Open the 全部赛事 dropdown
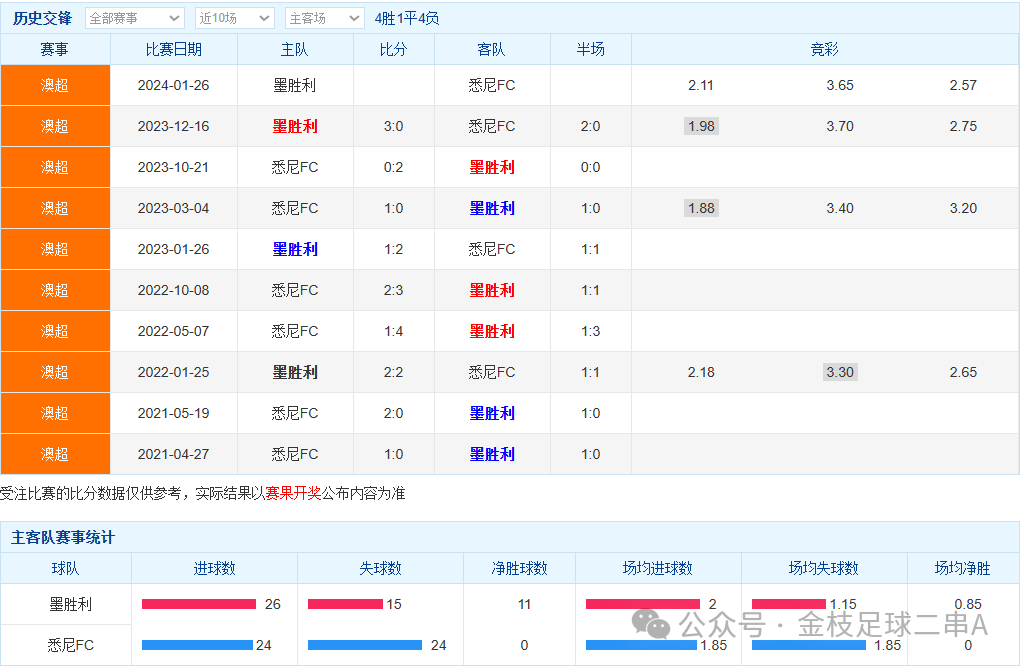This screenshot has height=666, width=1020. [x=135, y=18]
